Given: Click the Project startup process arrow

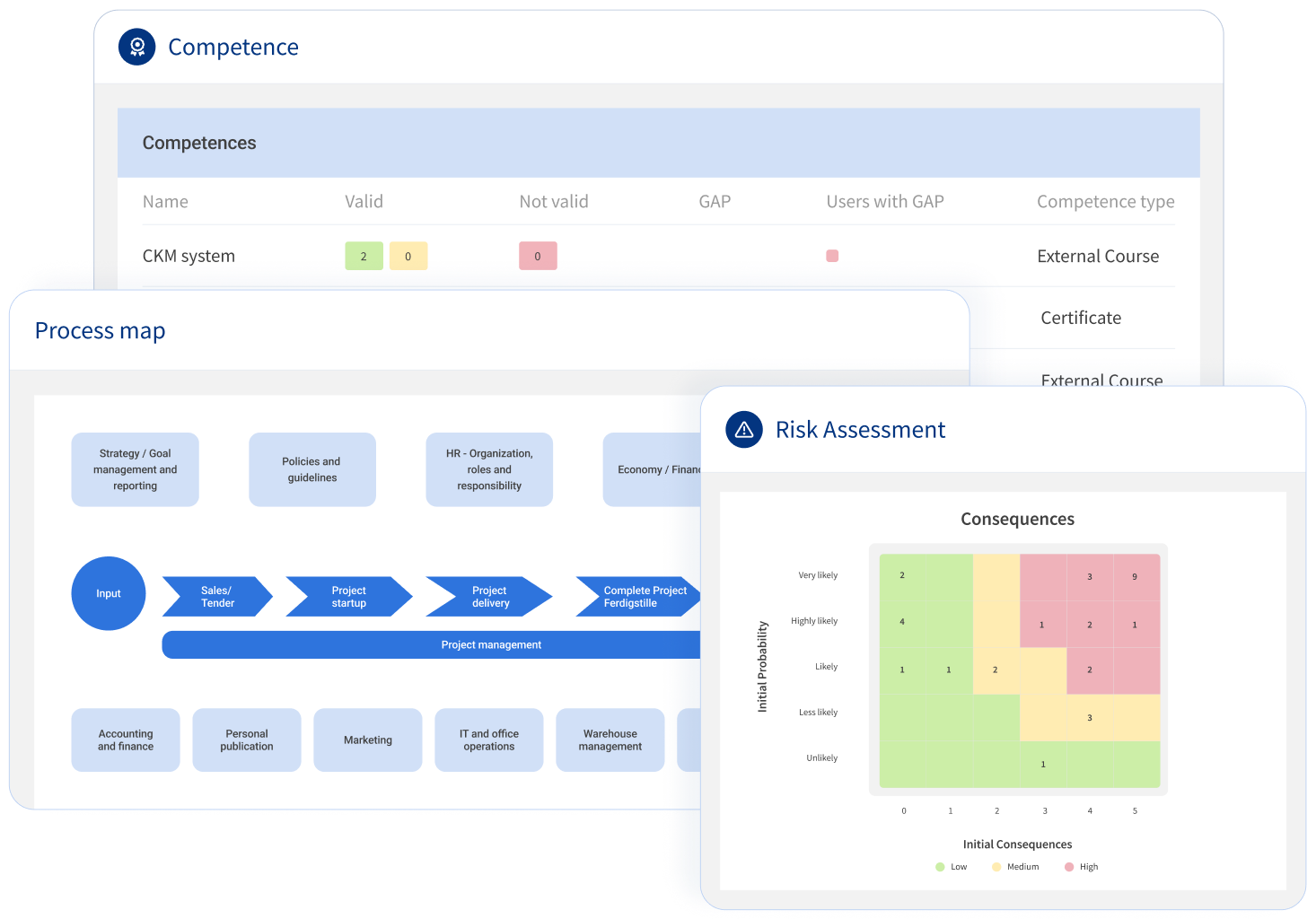Looking at the screenshot, I should point(348,596).
